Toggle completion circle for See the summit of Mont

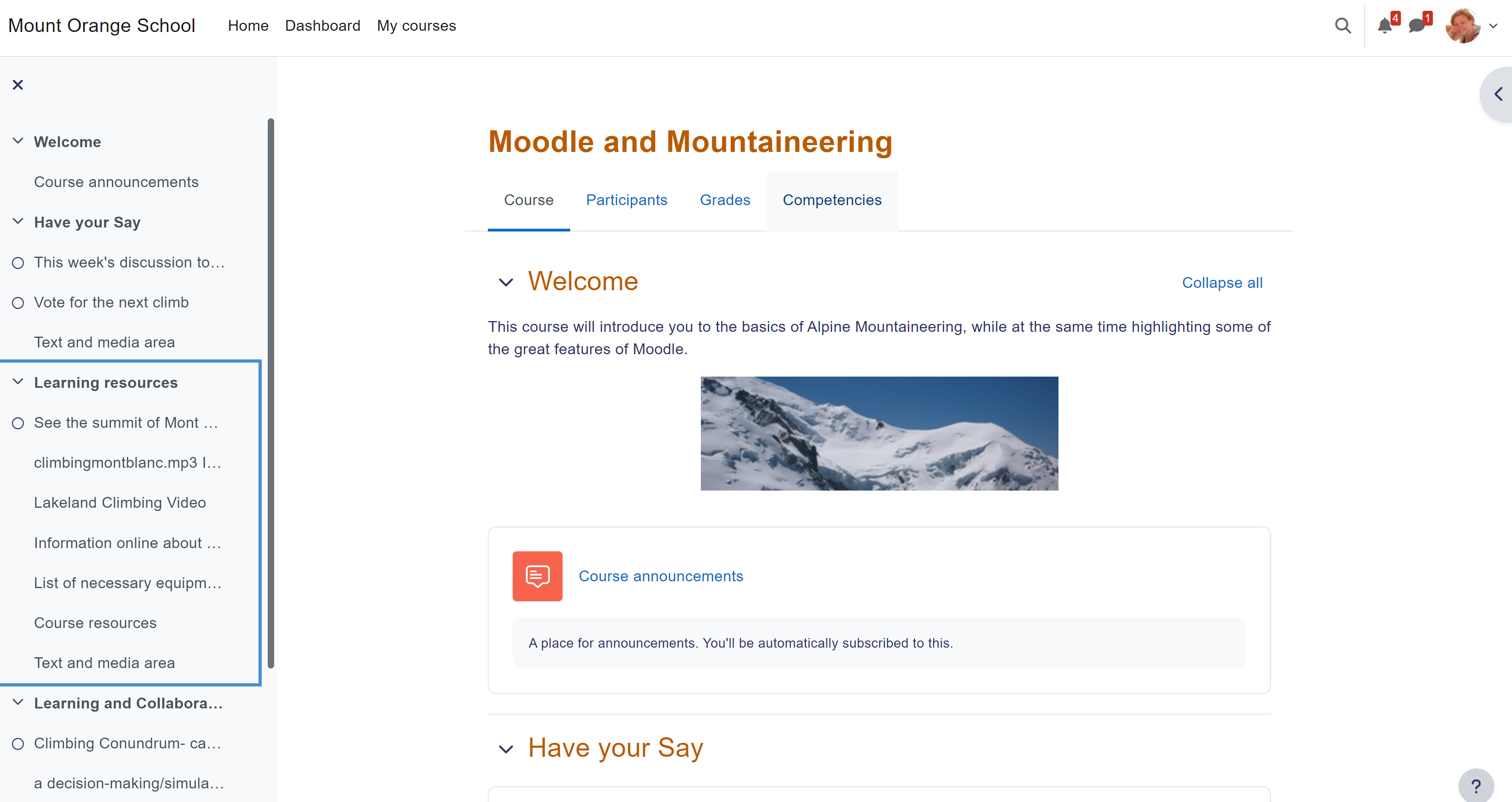click(x=18, y=423)
